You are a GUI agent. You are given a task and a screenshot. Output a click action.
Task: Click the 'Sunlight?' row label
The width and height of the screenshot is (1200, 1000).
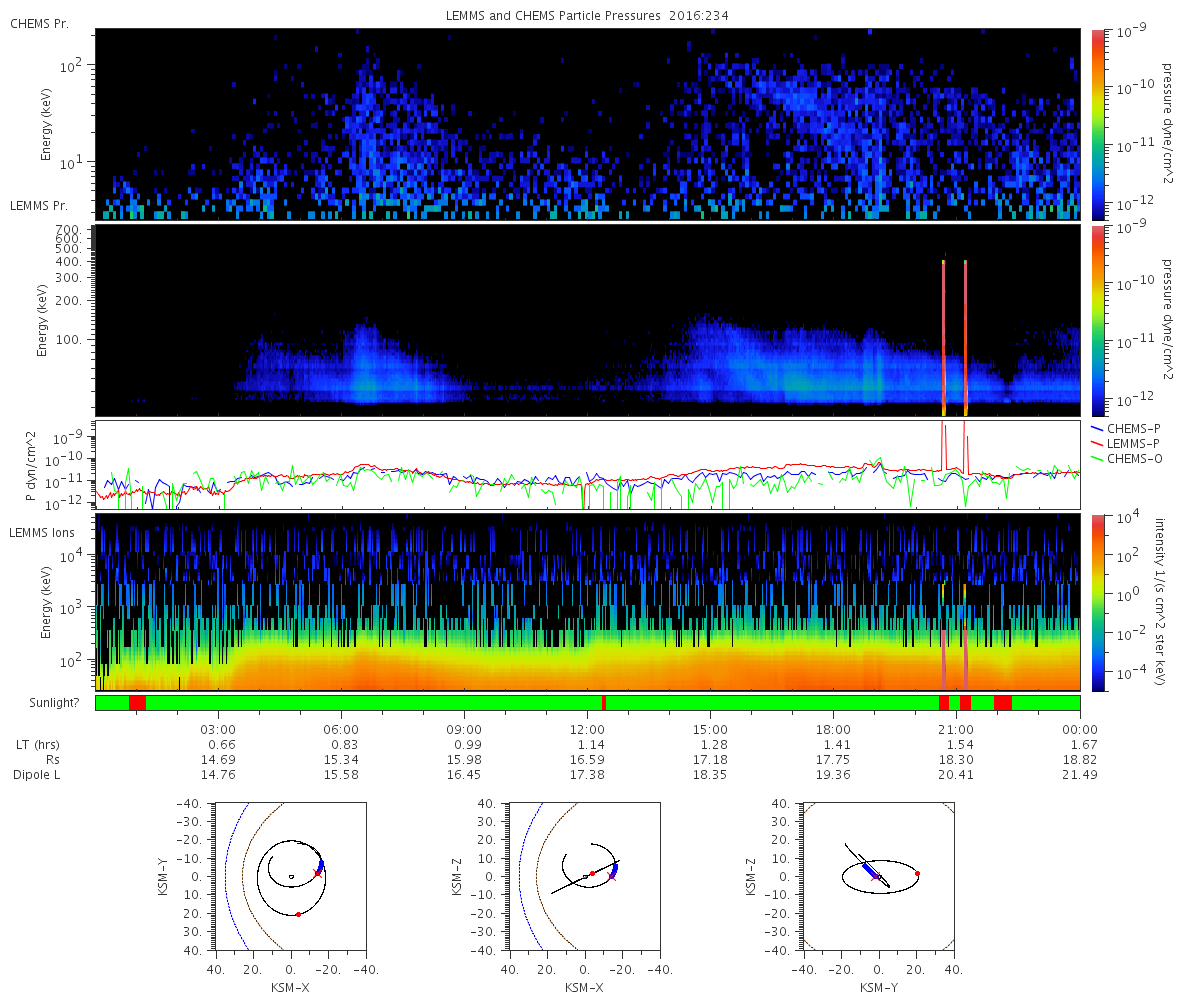click(x=38, y=704)
